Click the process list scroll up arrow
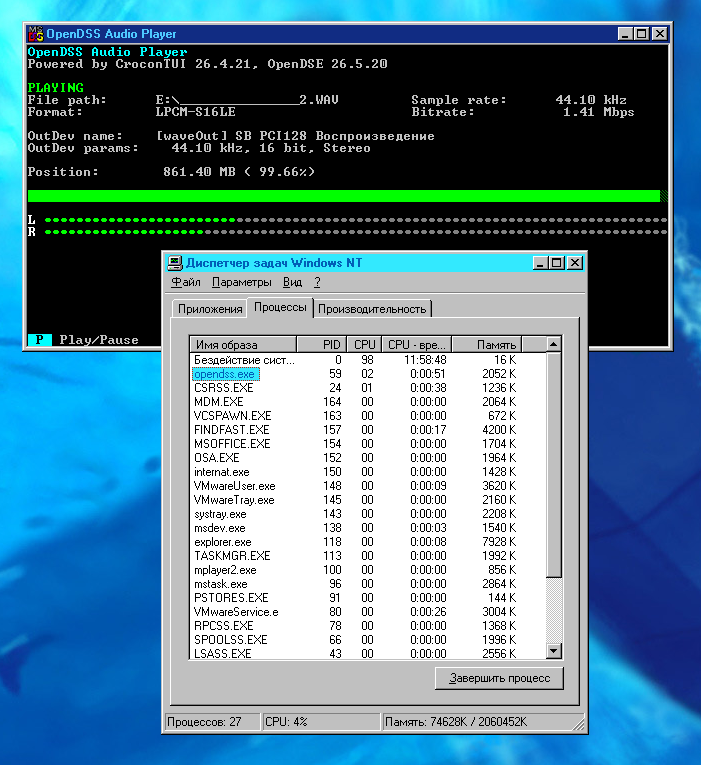The image size is (701, 765). point(553,344)
